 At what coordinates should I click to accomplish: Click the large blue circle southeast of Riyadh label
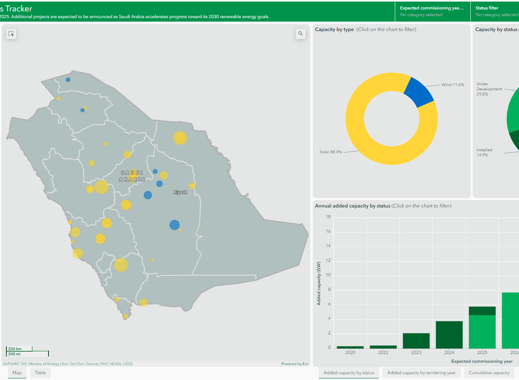coord(174,225)
